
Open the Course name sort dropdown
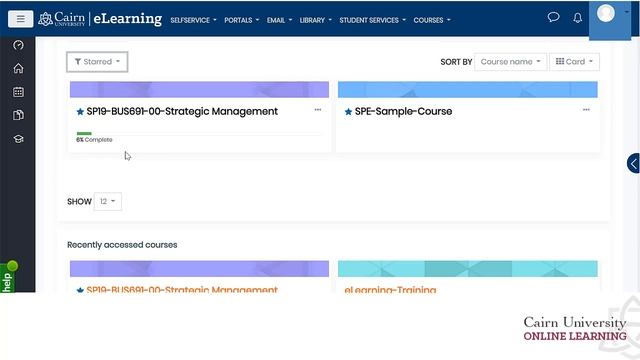tap(510, 62)
